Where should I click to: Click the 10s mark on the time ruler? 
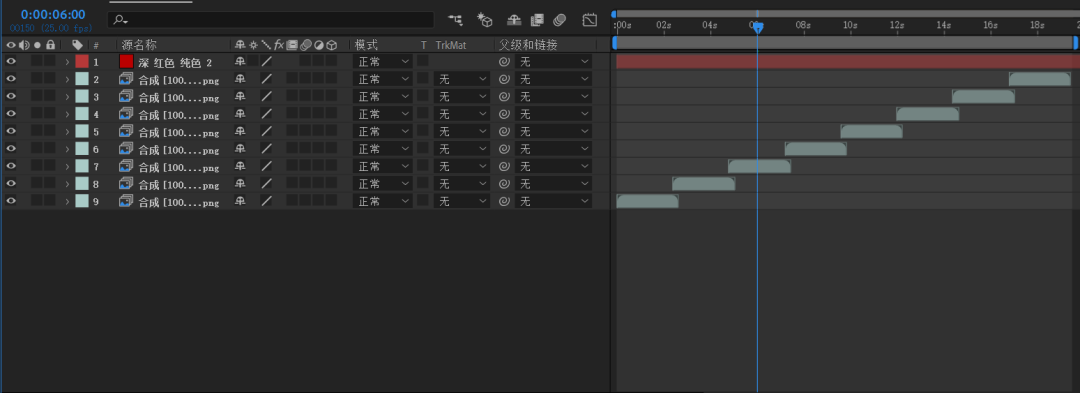pyautogui.click(x=850, y=25)
